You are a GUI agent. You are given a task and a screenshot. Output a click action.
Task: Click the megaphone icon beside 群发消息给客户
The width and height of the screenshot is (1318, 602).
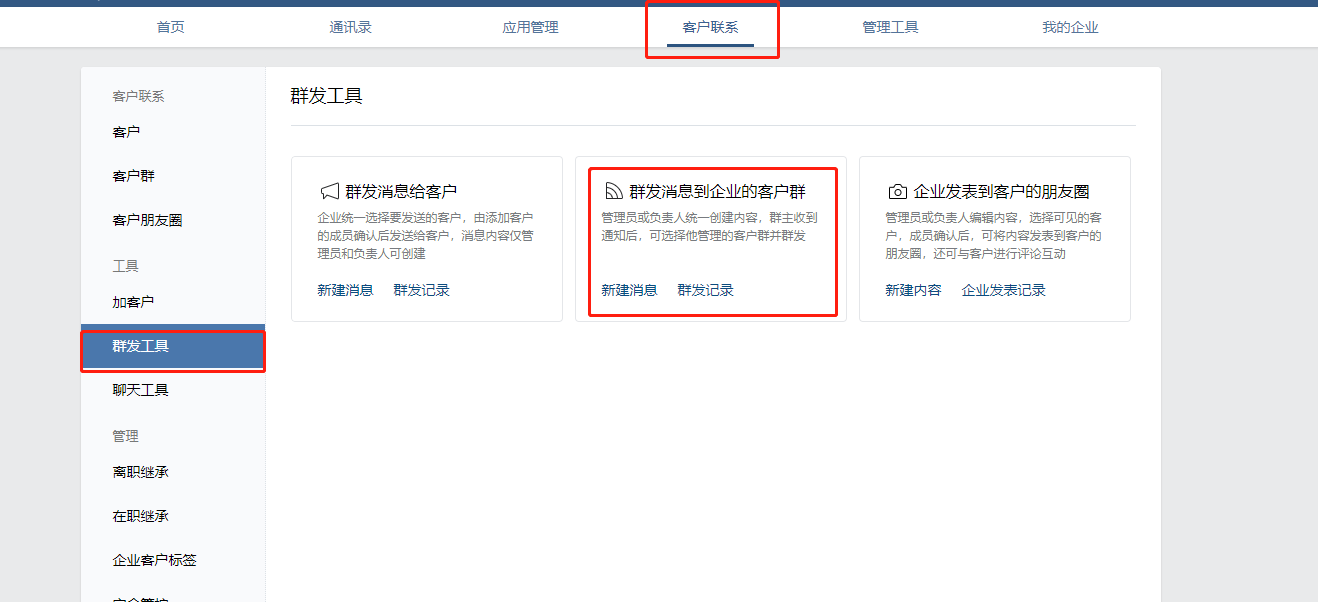[x=329, y=191]
